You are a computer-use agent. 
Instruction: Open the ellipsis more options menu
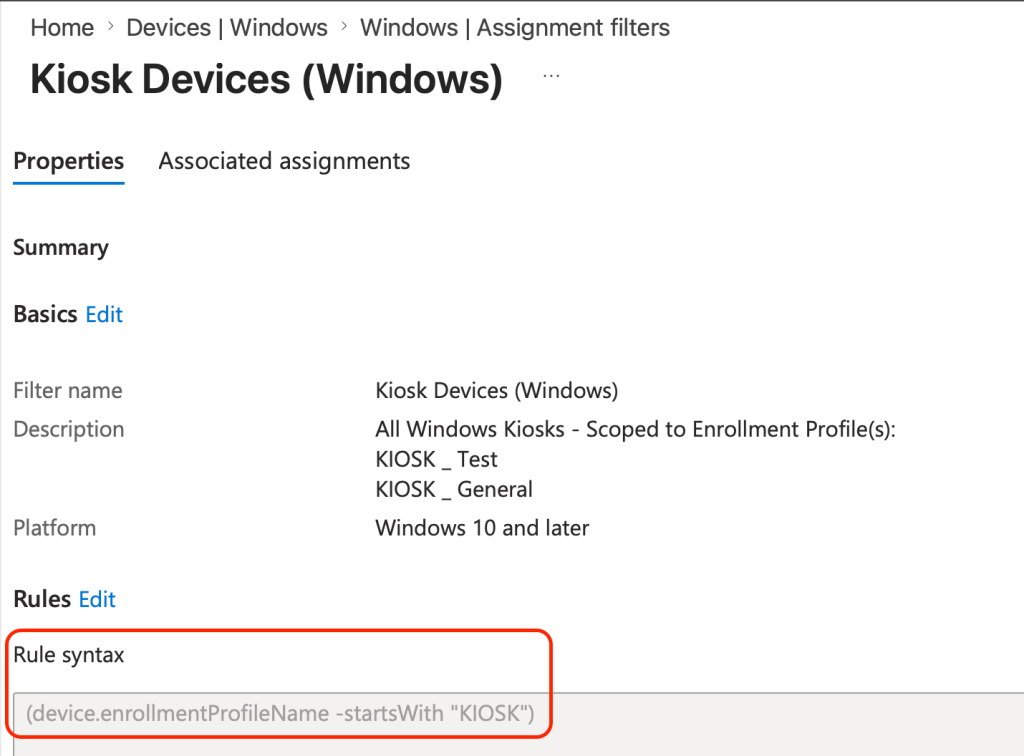point(551,77)
